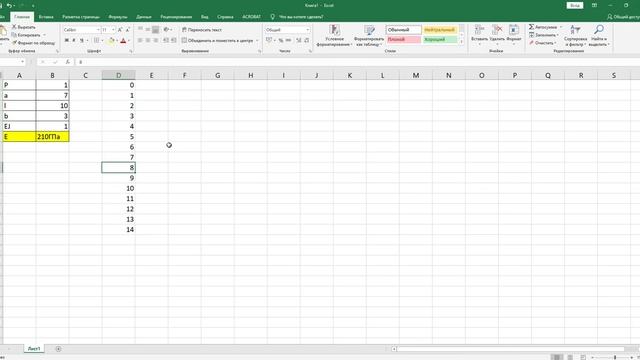Apply Обычный cell style

tap(404, 30)
